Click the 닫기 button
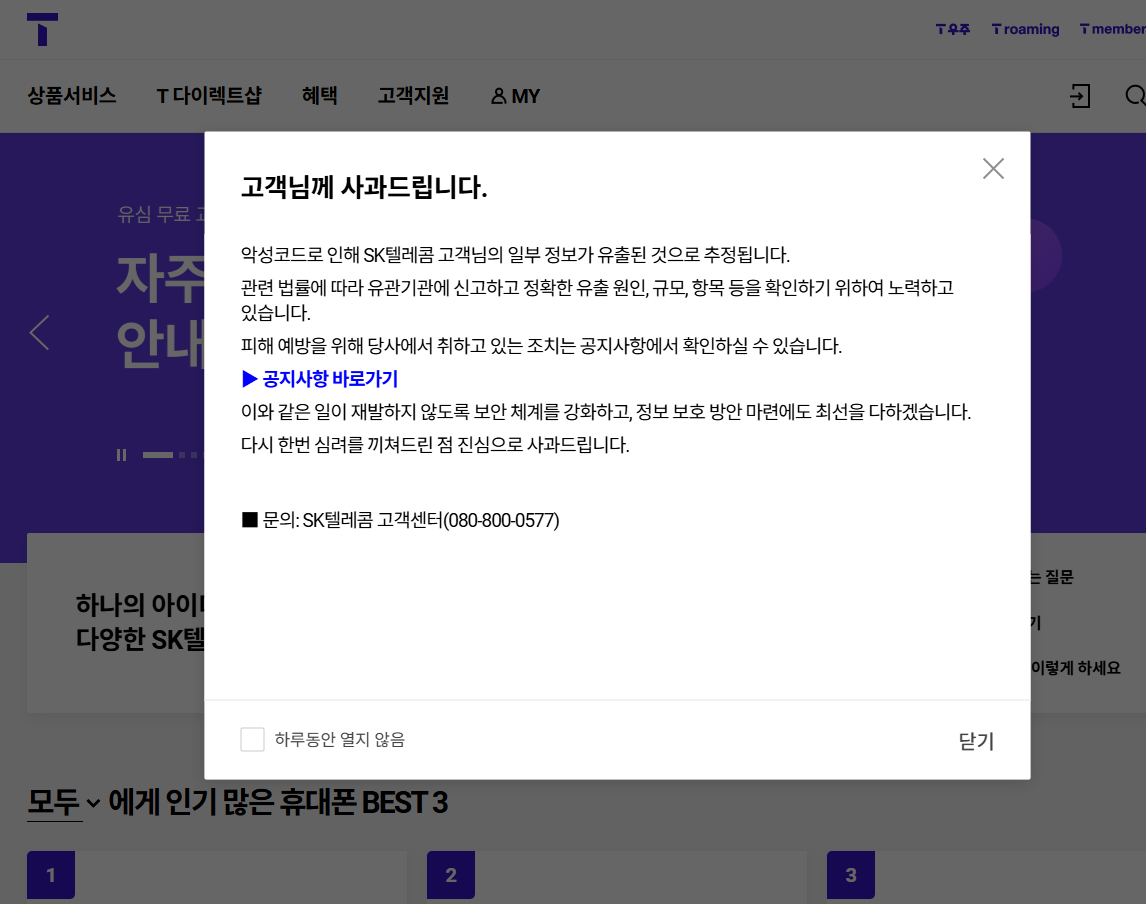Screen dimensions: 1146x904 click(x=976, y=741)
